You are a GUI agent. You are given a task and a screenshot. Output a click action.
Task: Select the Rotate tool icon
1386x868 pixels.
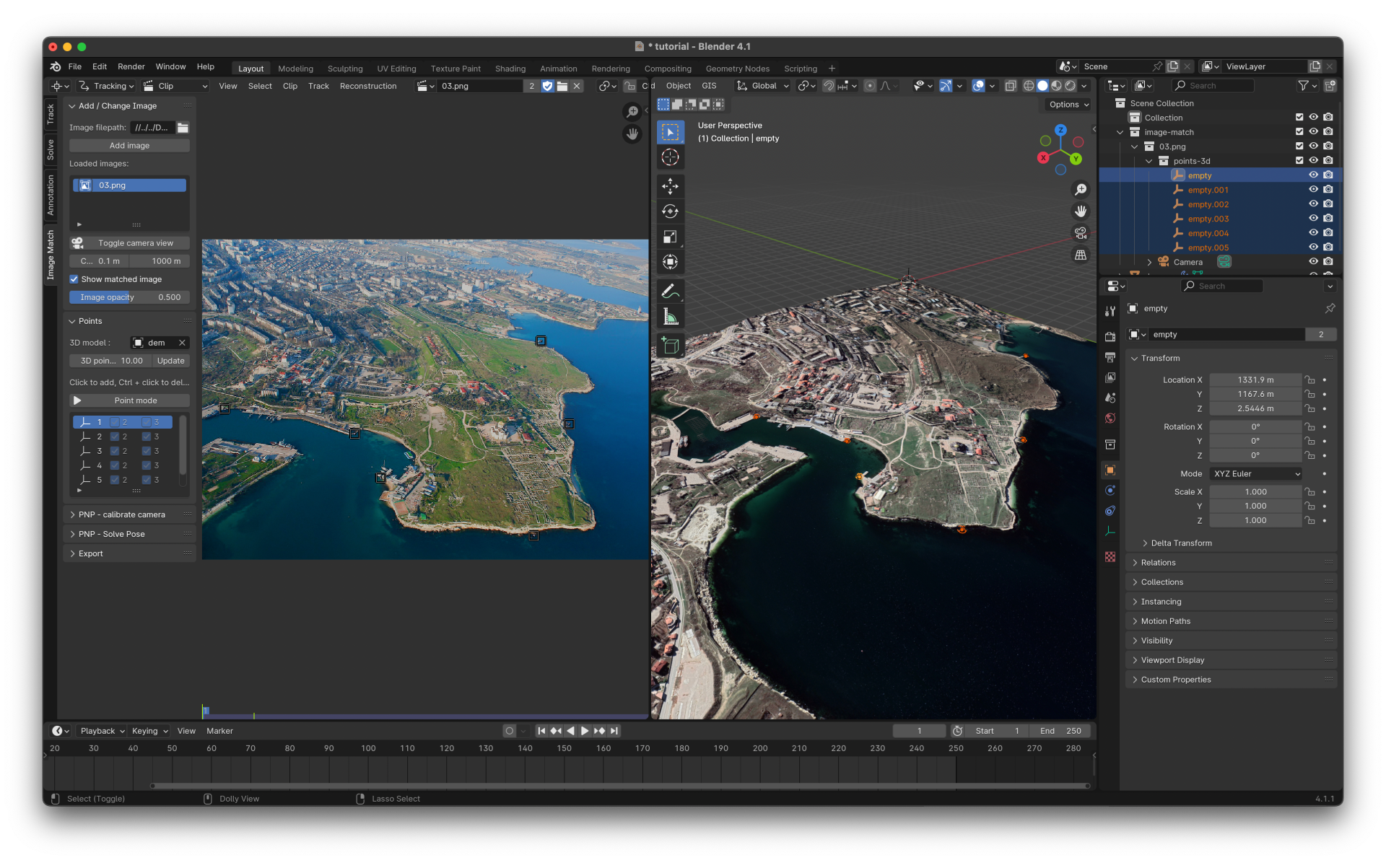[x=670, y=211]
